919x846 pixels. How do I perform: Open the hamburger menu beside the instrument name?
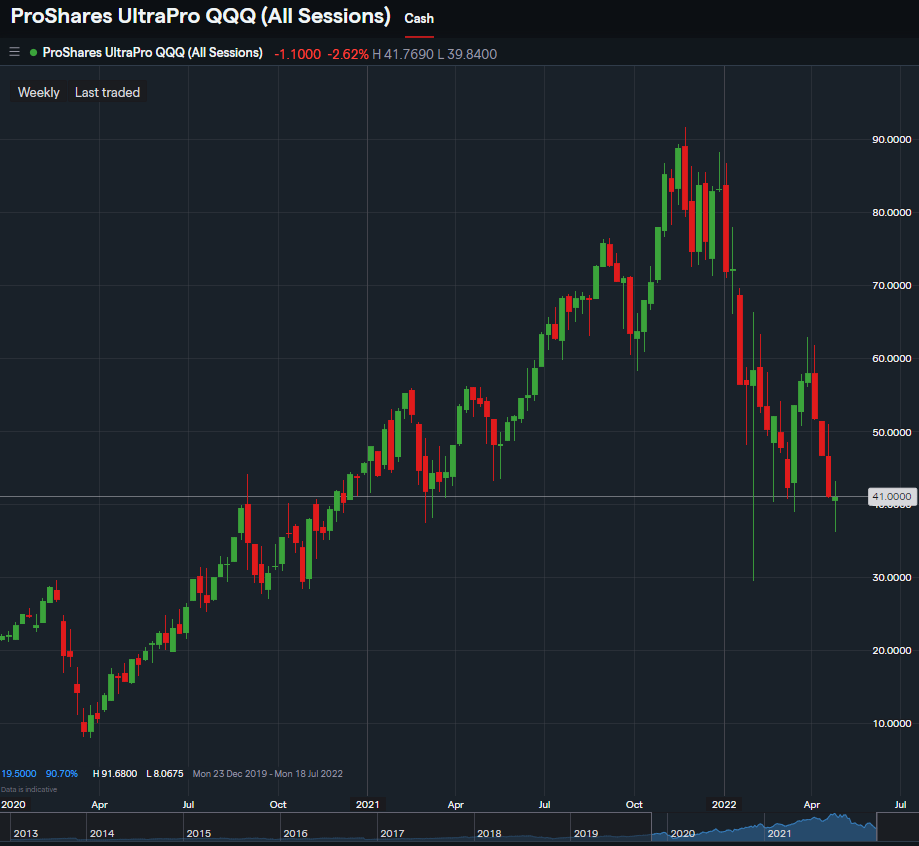pos(14,52)
